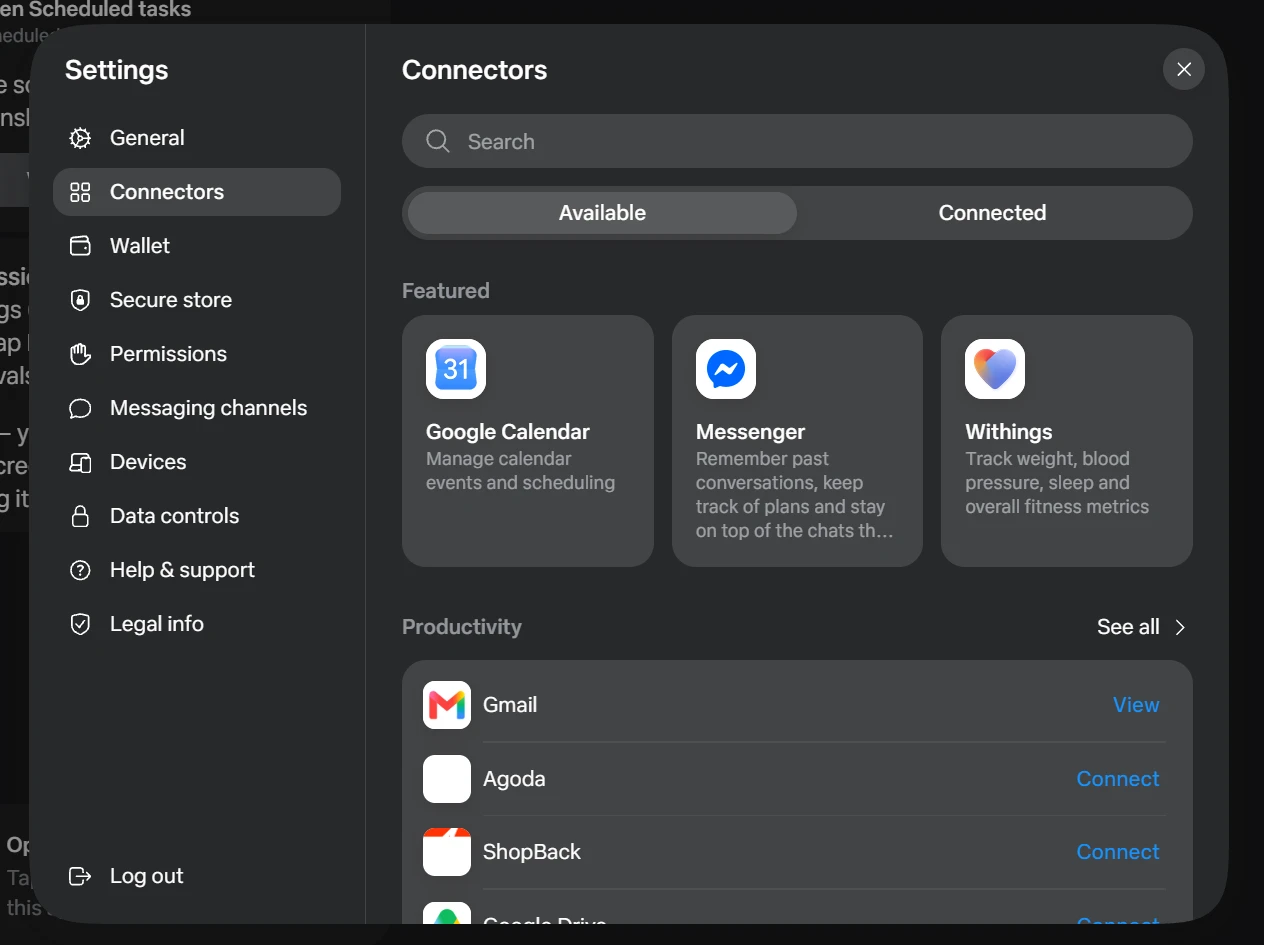Go to Devices settings
The image size is (1264, 945).
(x=197, y=462)
